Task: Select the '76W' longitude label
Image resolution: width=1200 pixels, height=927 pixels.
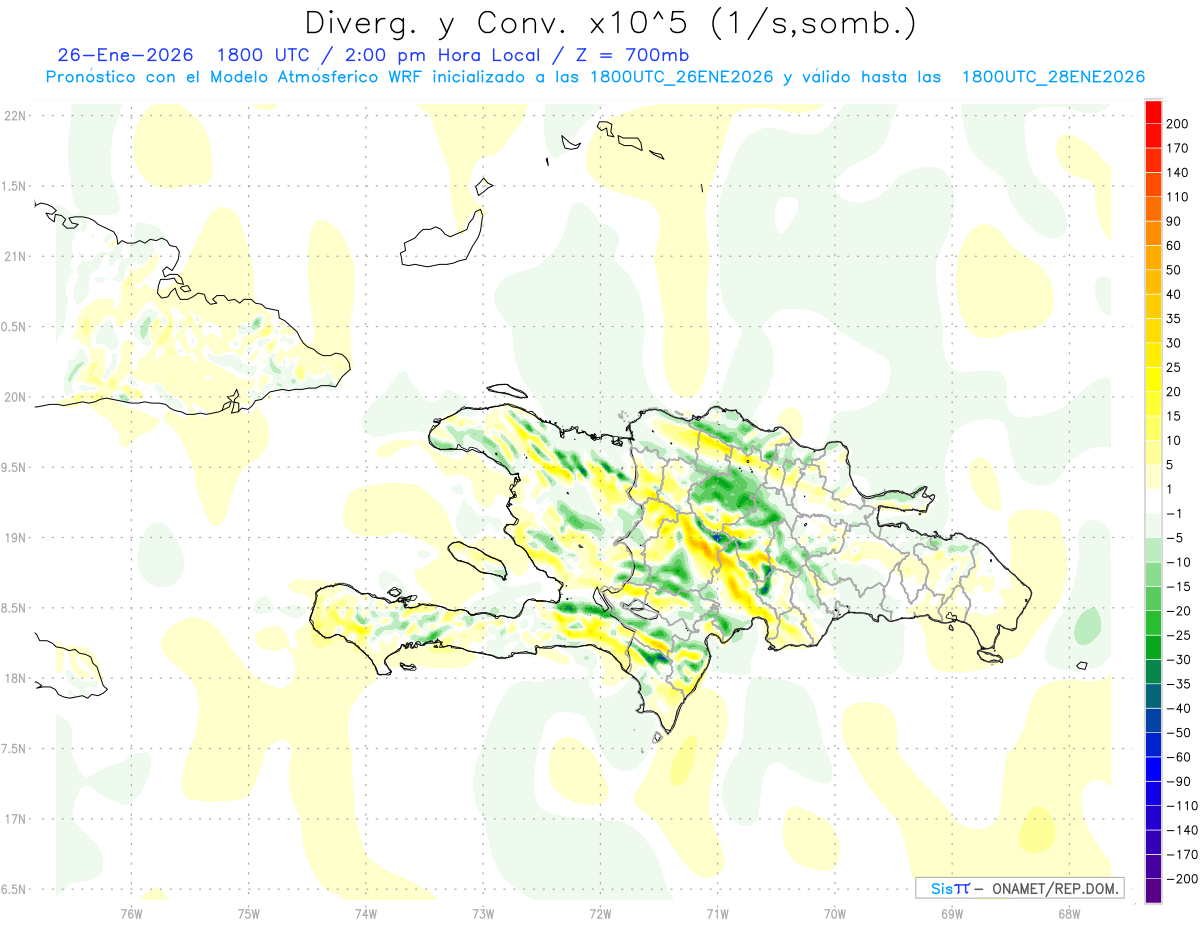Action: 131,913
